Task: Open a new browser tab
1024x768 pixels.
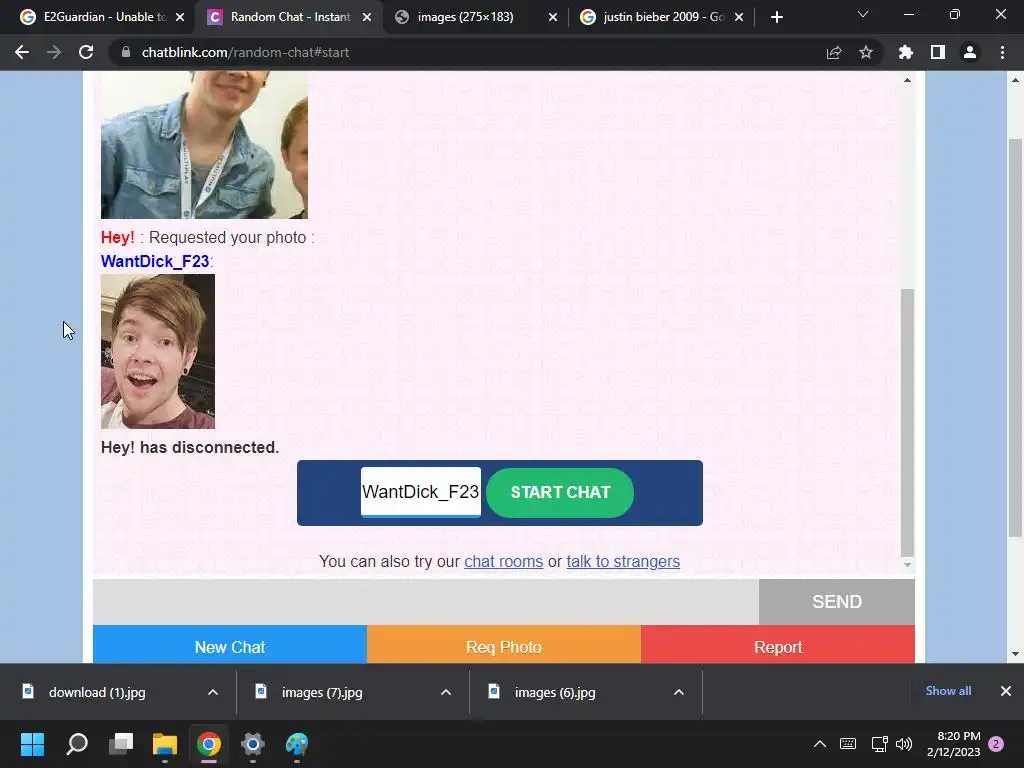Action: click(776, 17)
